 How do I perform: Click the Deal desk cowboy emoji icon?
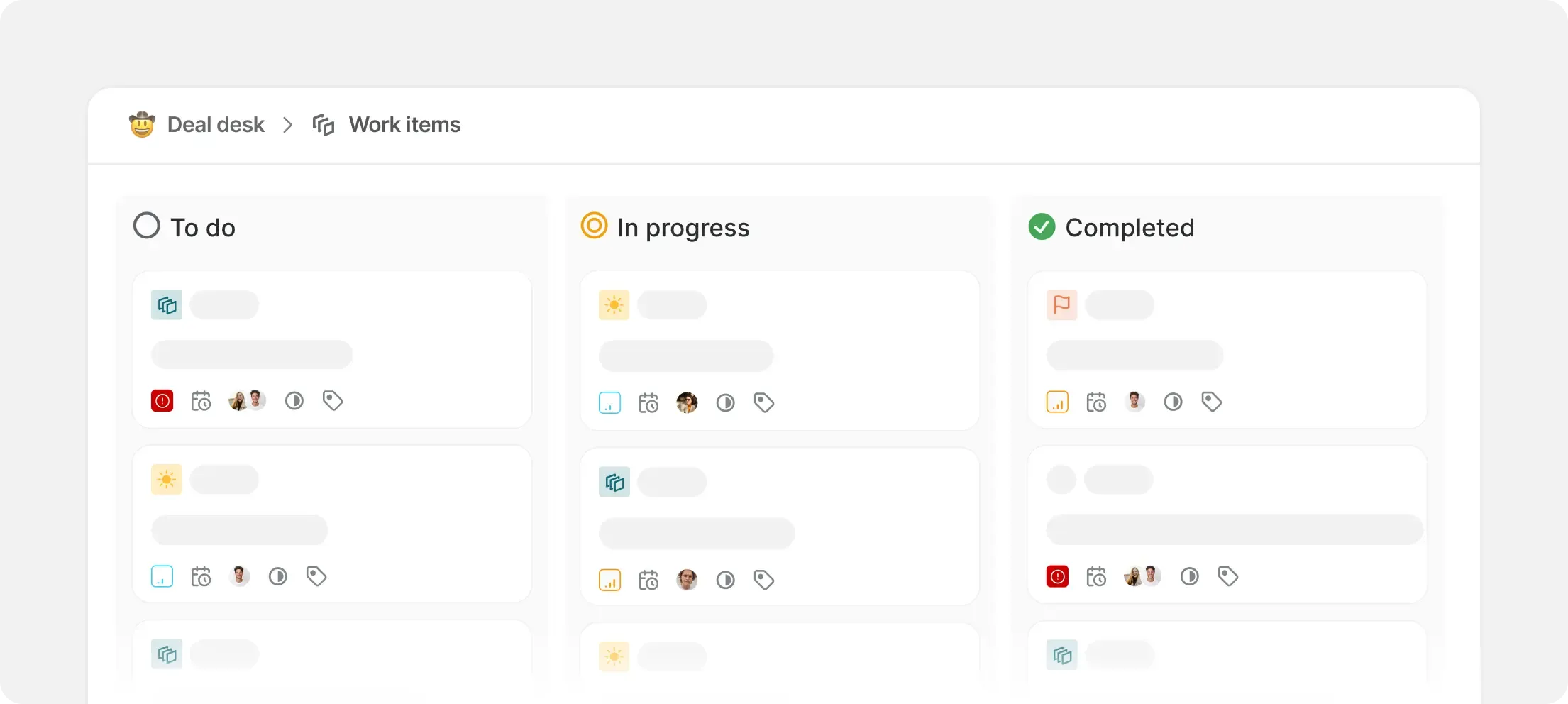click(142, 125)
